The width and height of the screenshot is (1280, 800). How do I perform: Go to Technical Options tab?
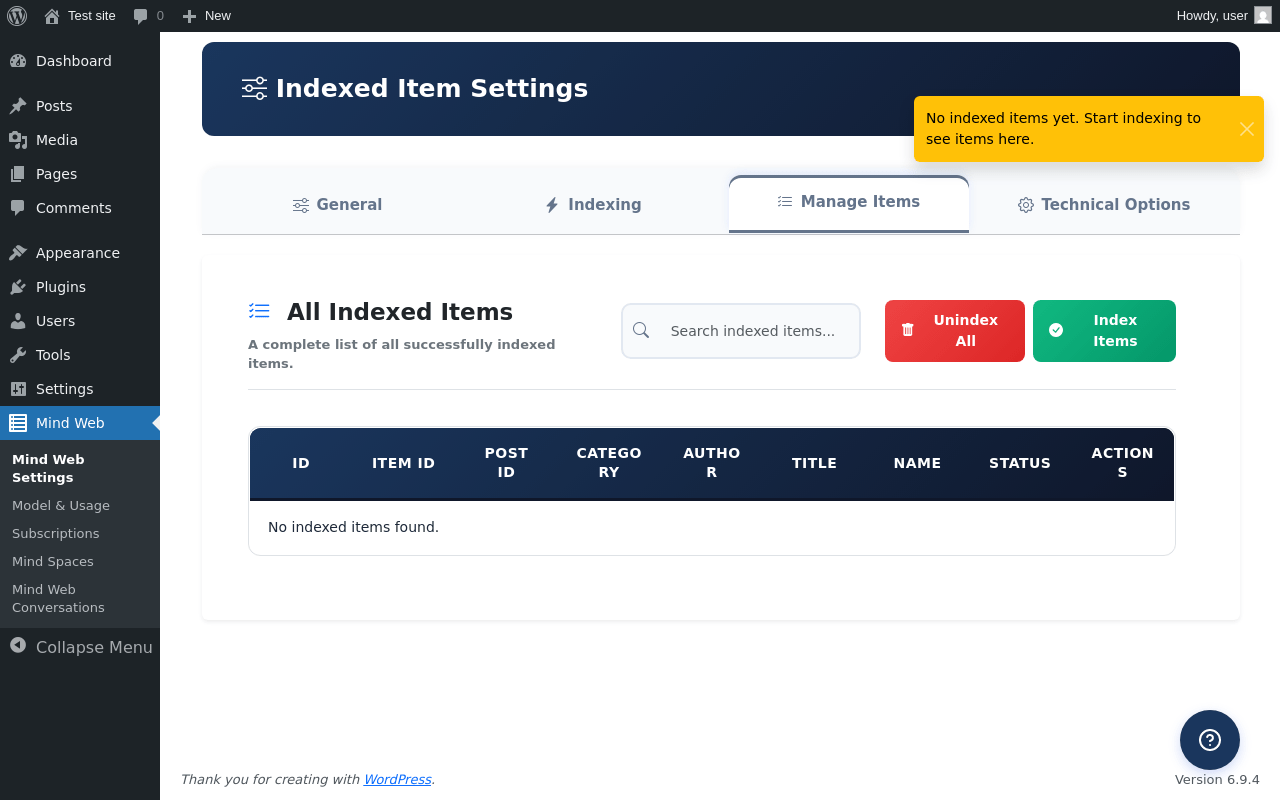coord(1104,205)
